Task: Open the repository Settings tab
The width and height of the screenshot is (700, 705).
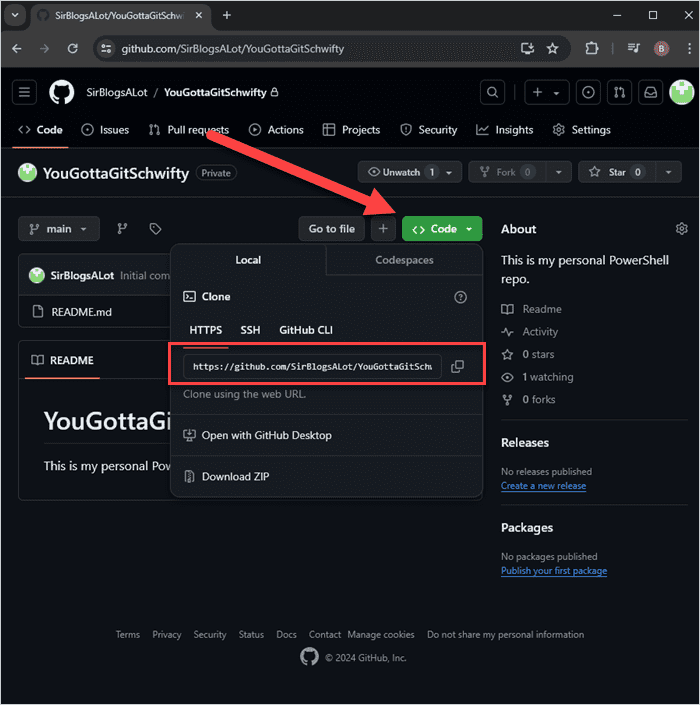Action: (x=581, y=130)
